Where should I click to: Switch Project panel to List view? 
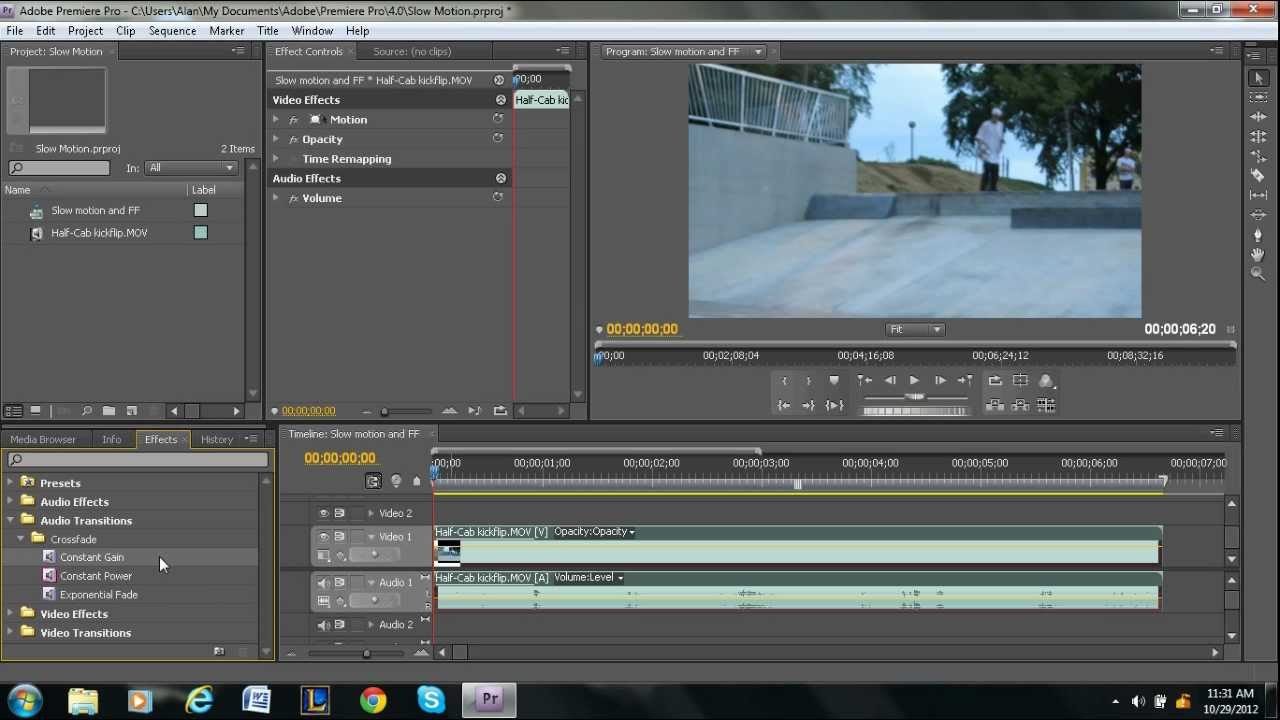click(x=14, y=411)
